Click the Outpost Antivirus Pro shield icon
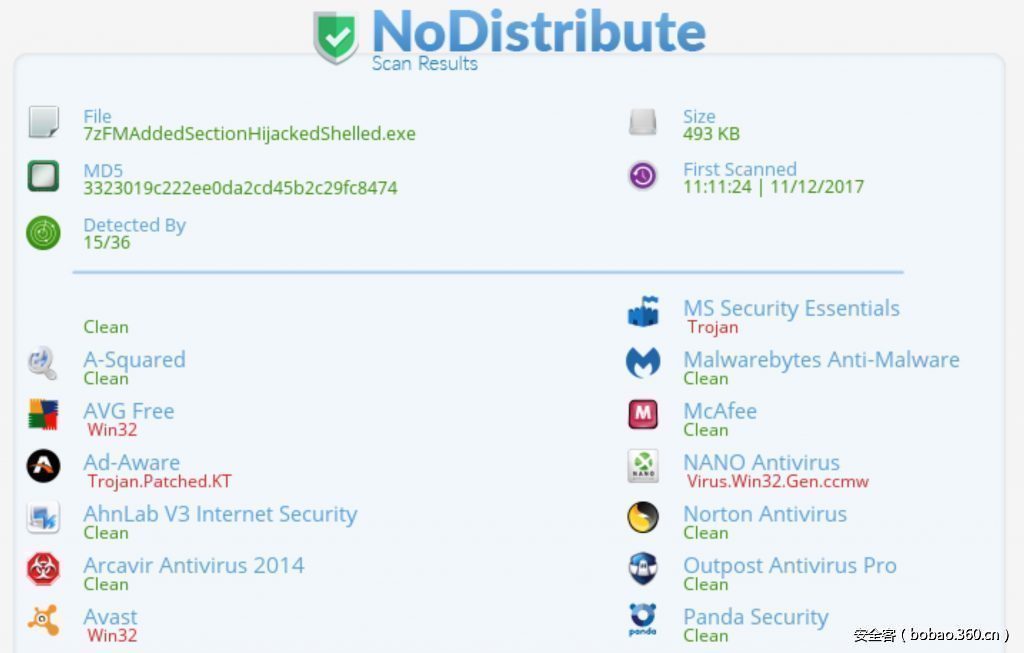Image resolution: width=1024 pixels, height=653 pixels. [643, 569]
